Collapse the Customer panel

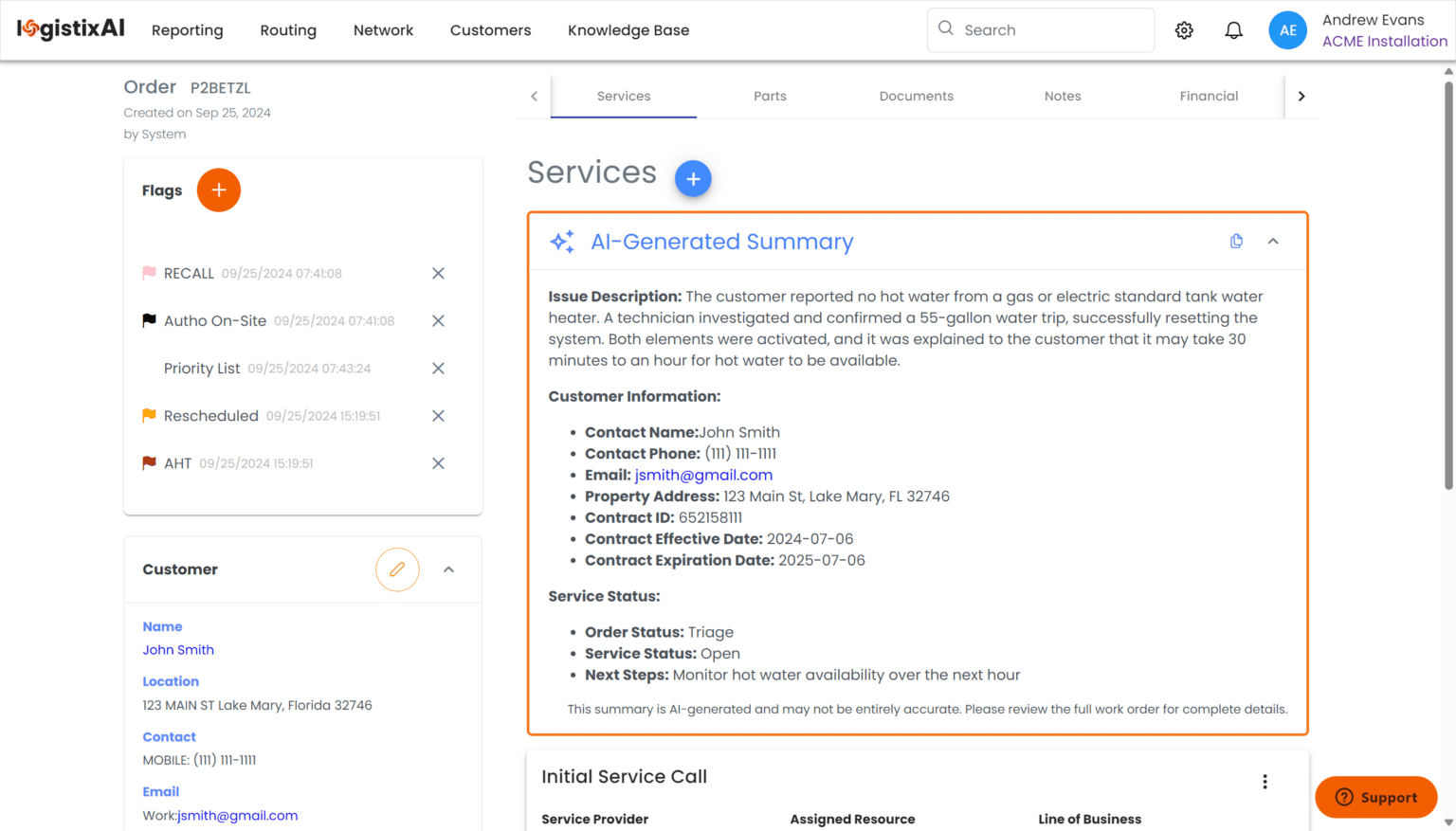[449, 569]
